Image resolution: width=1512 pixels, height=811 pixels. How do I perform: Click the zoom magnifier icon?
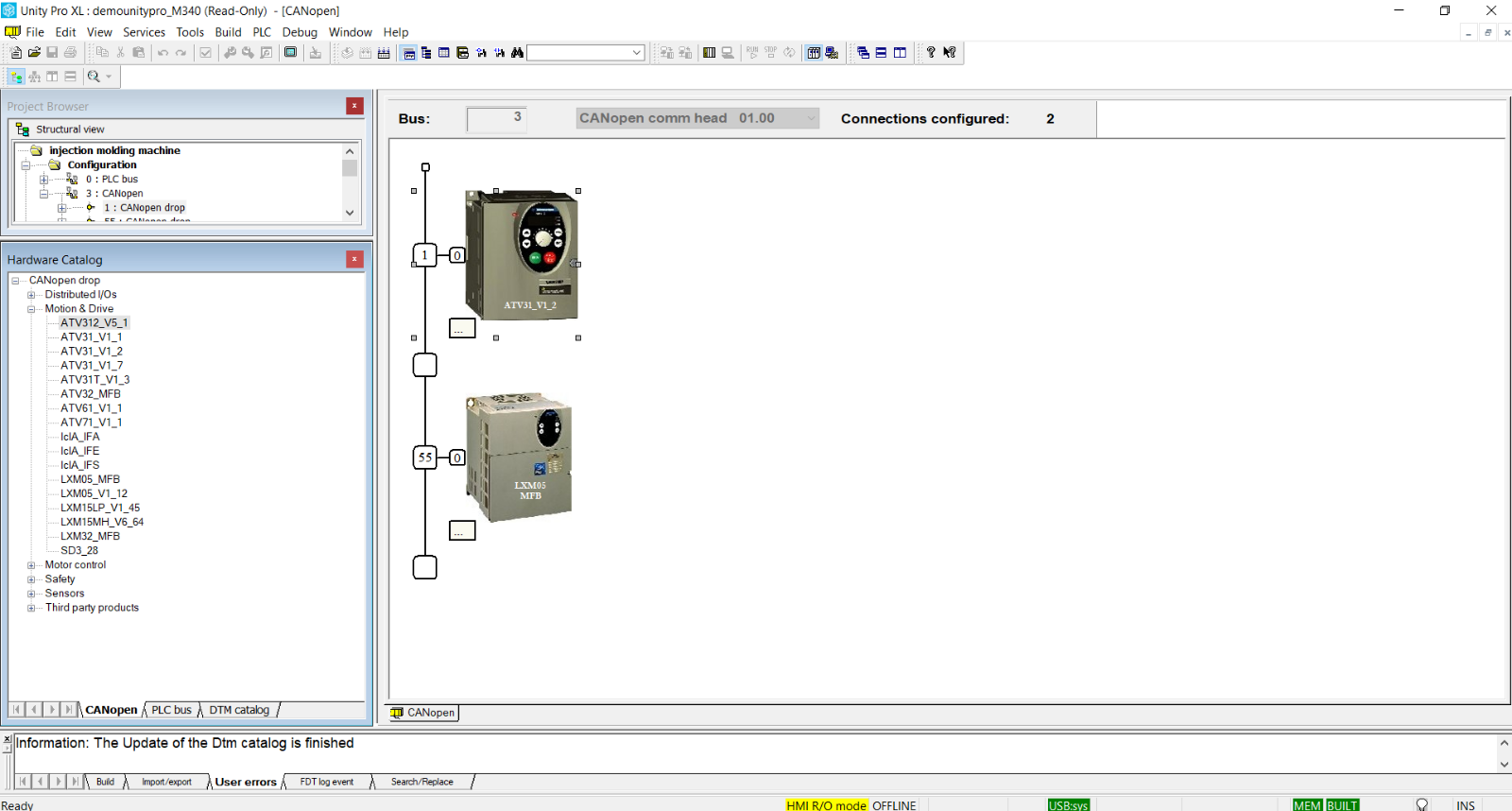coord(94,77)
